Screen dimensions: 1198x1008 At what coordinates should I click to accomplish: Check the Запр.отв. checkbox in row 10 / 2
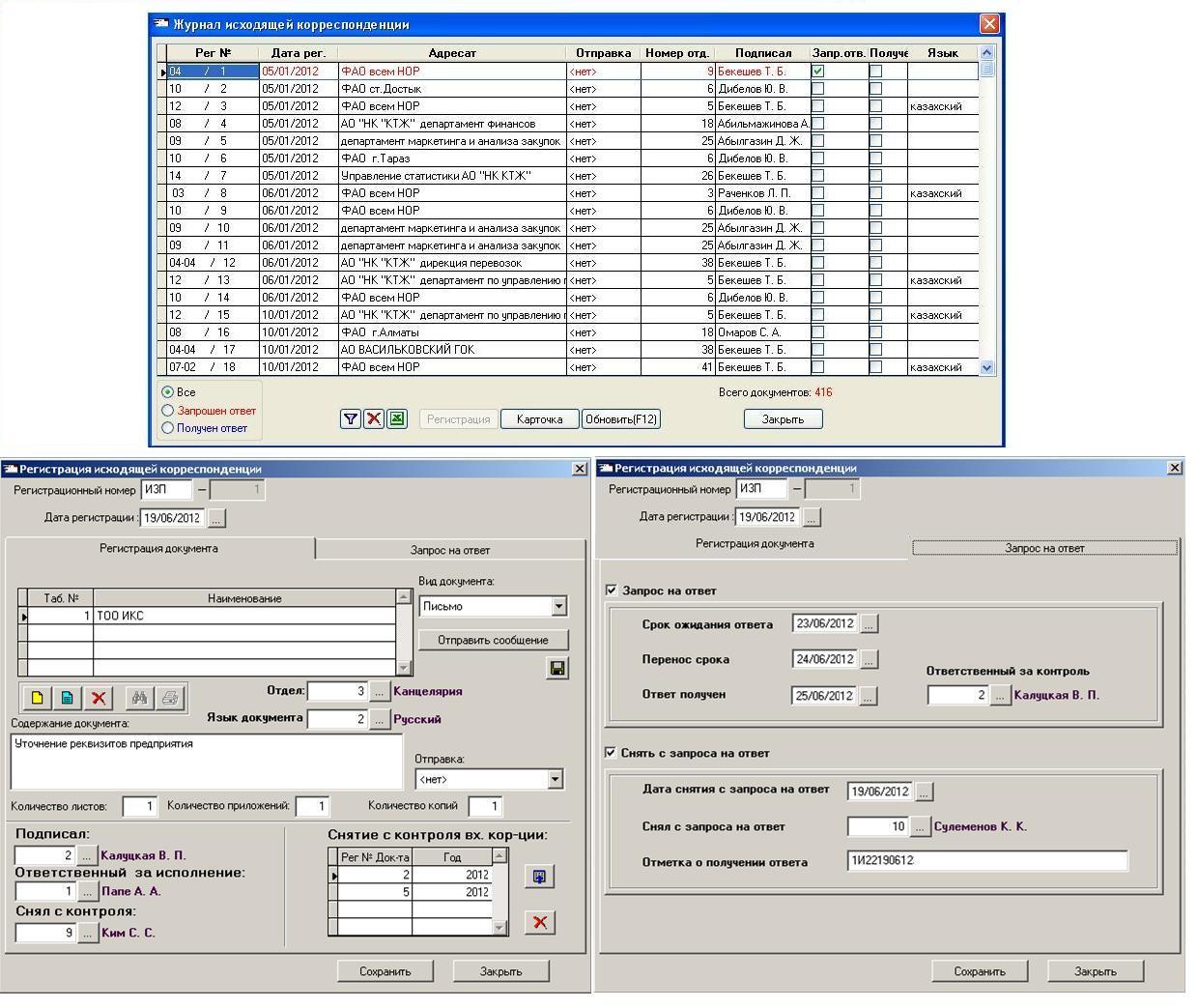[x=818, y=88]
